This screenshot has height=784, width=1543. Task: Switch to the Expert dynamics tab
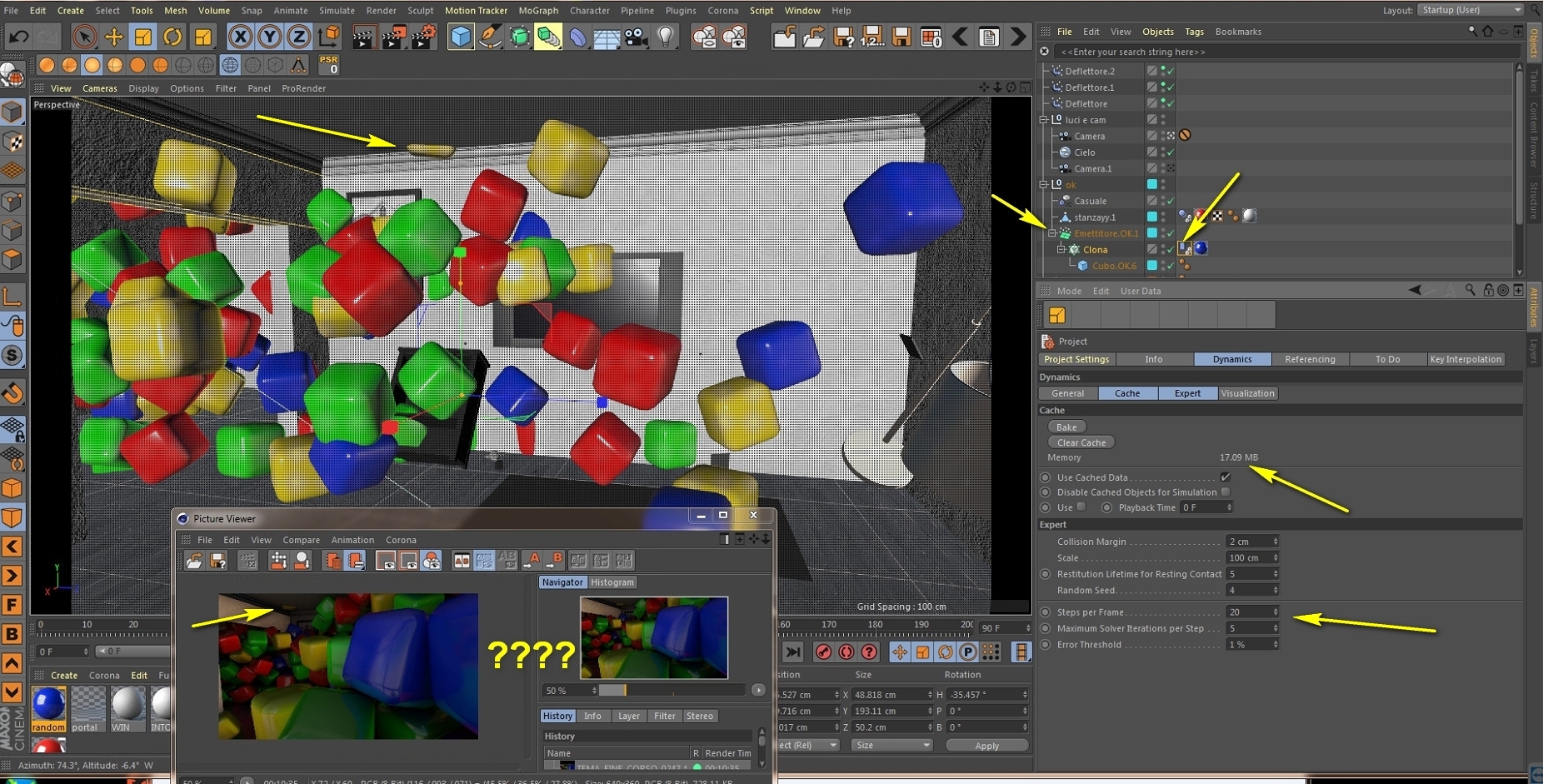pyautogui.click(x=1187, y=393)
